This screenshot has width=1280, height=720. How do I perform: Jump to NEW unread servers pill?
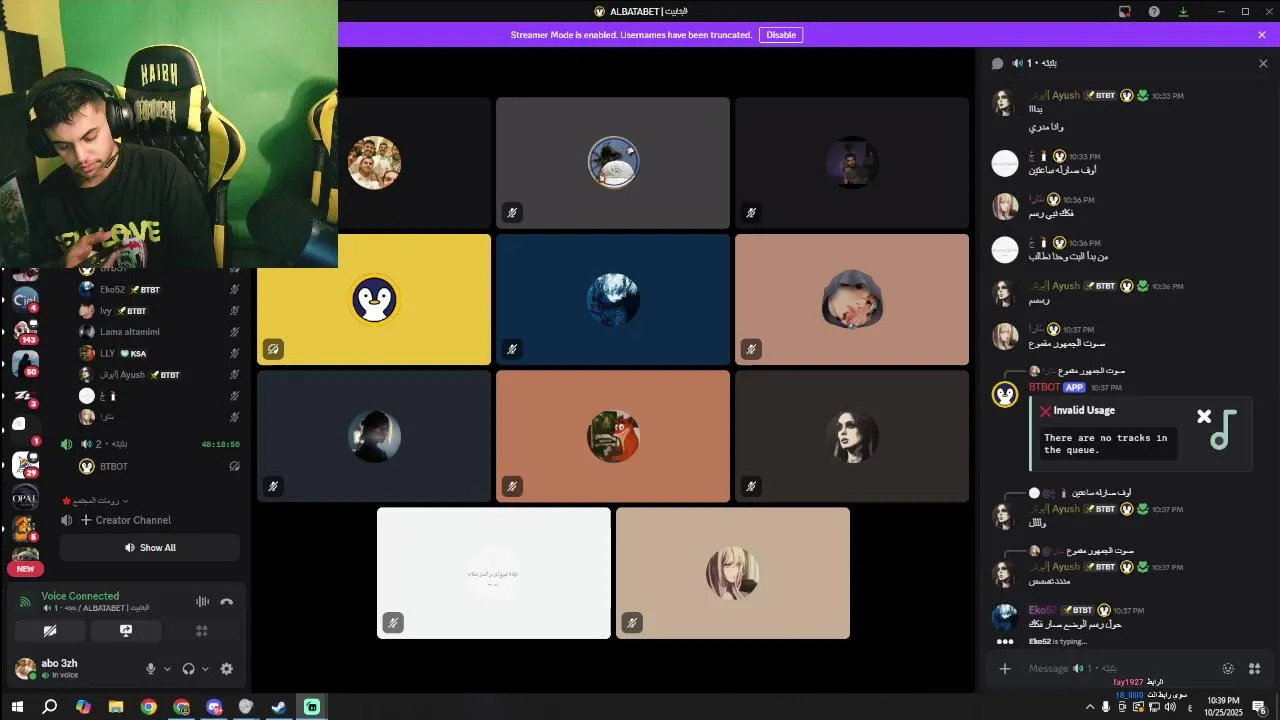coord(25,569)
